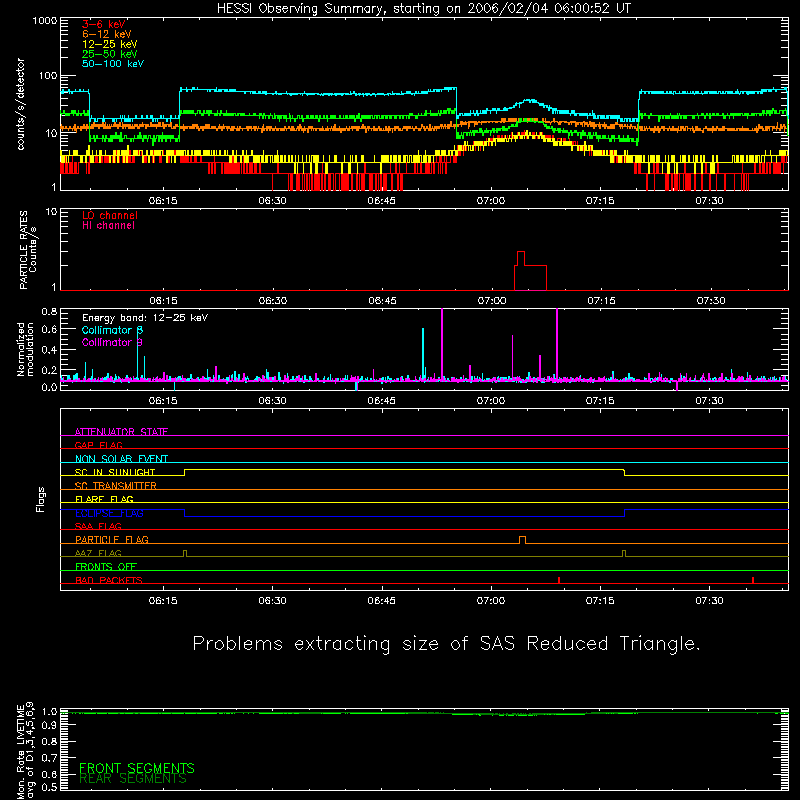Click the BAD PACKETS tick near 07:36
This screenshot has height=800, width=800.
click(x=753, y=580)
